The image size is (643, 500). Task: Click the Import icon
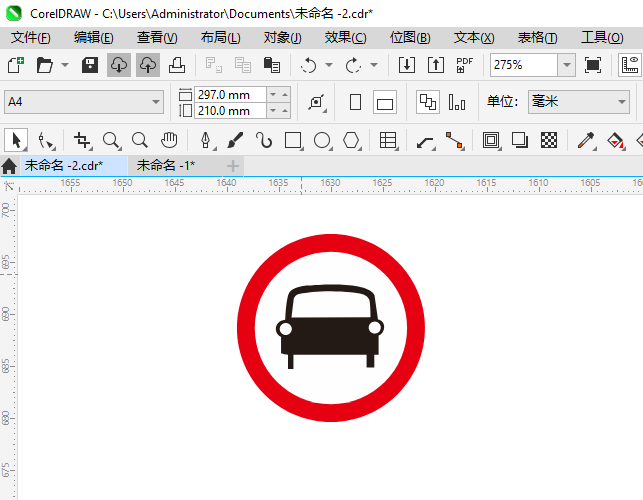click(x=407, y=65)
